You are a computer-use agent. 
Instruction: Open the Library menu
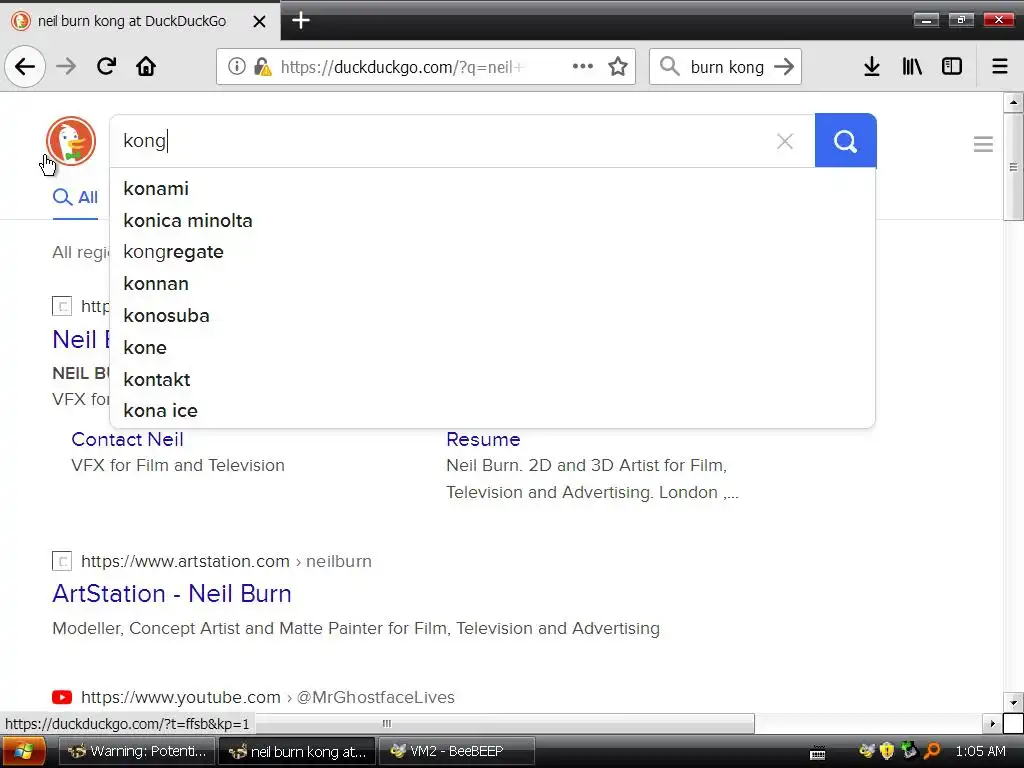click(912, 66)
